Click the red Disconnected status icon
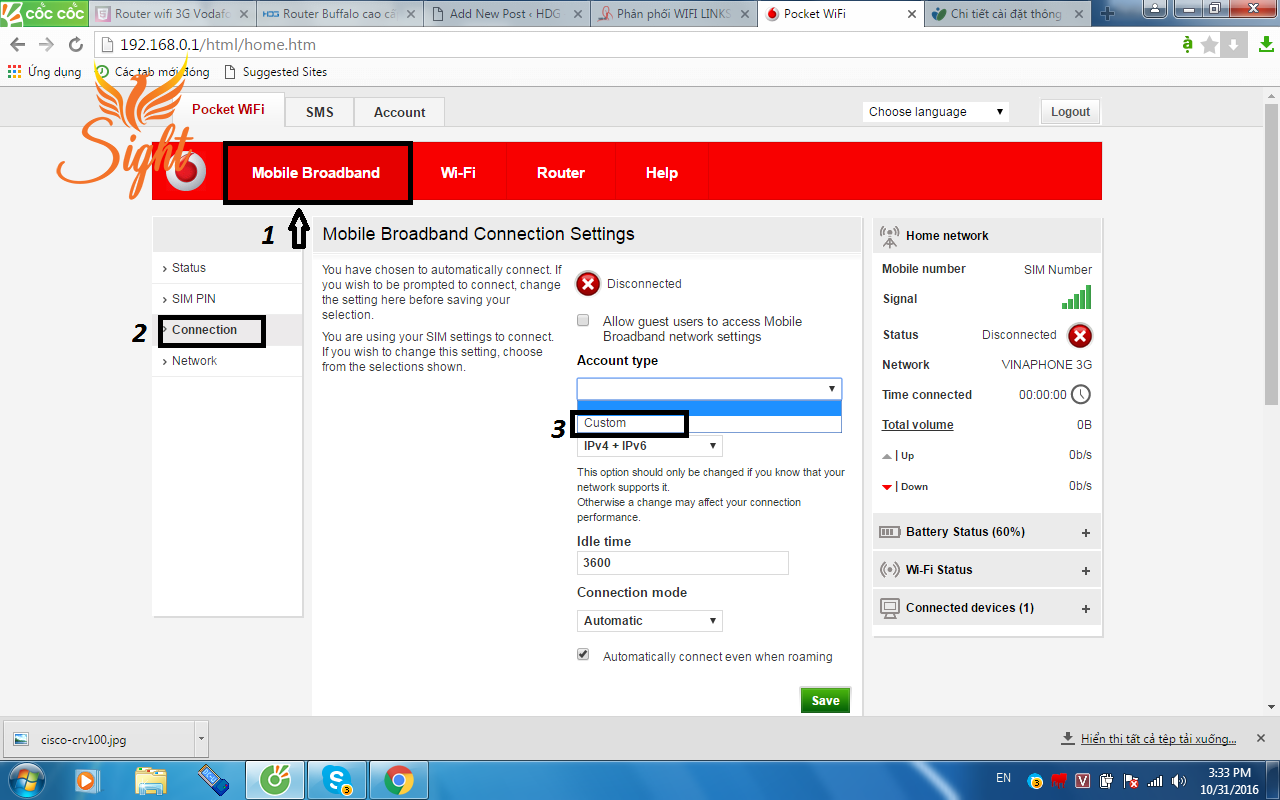 pyautogui.click(x=1079, y=335)
